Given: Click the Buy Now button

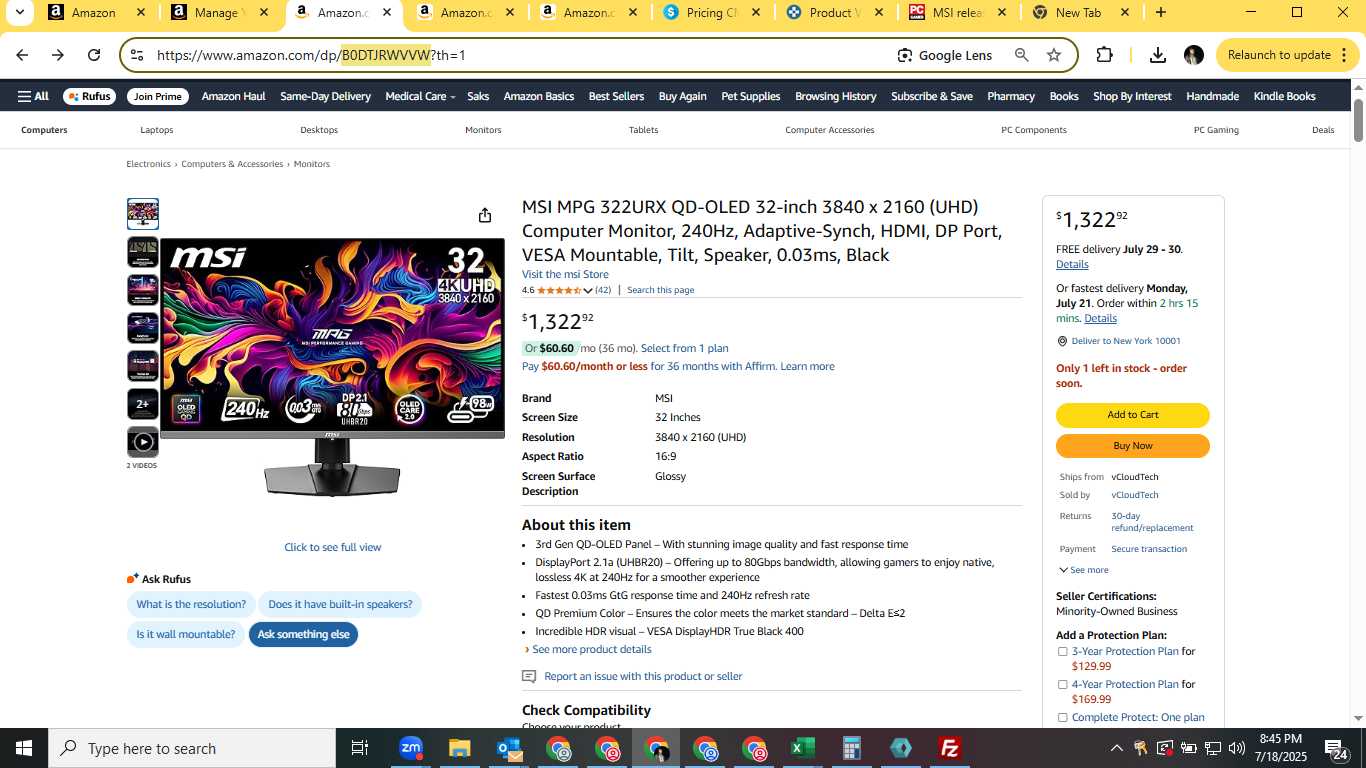Looking at the screenshot, I should coord(1133,446).
